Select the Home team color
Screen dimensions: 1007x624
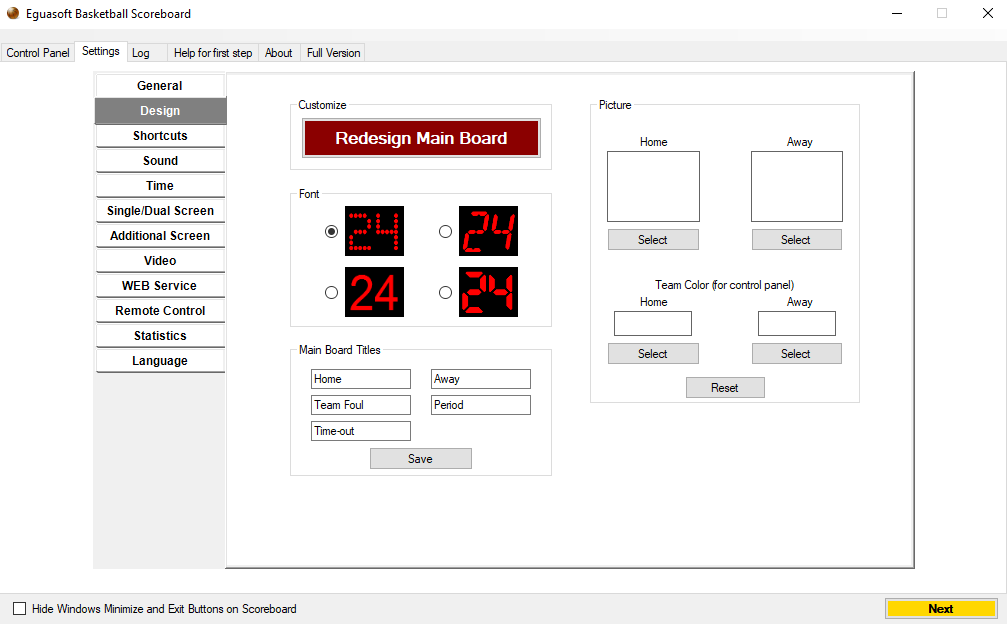(x=653, y=354)
